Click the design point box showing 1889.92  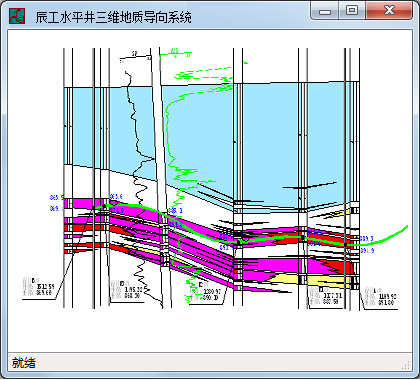380,297
